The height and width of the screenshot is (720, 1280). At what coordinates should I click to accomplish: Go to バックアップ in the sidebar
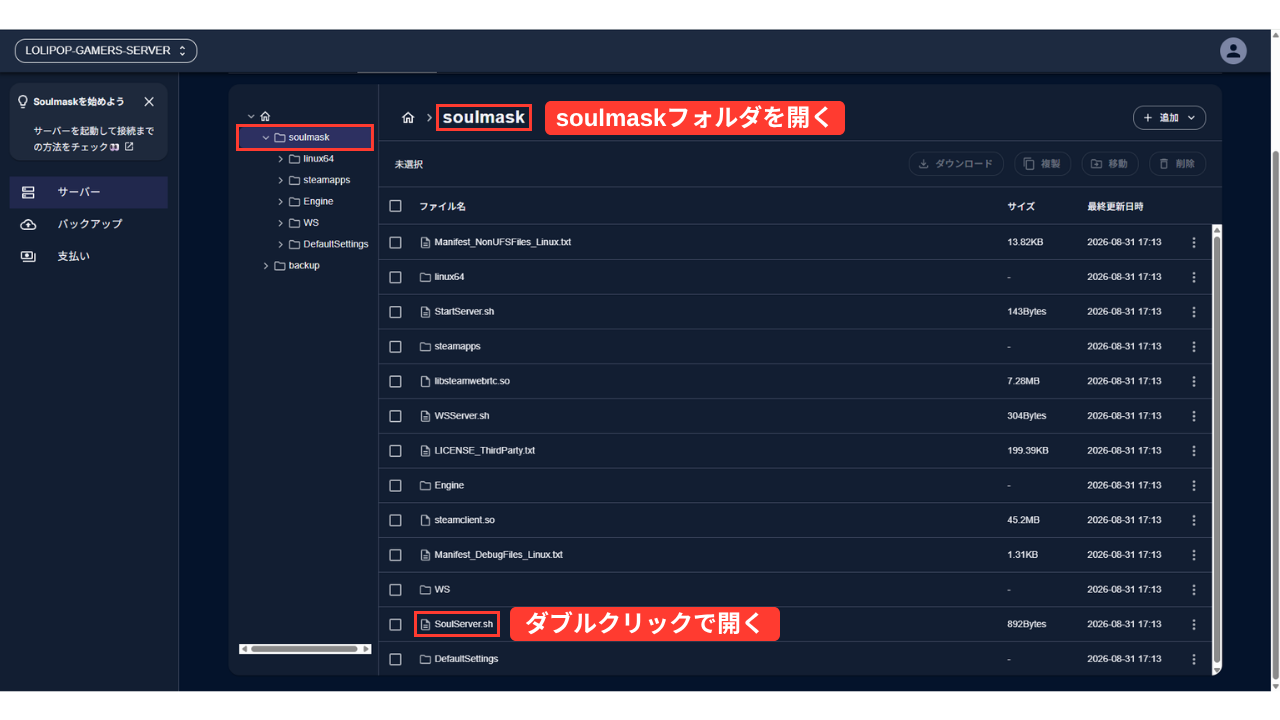coord(89,224)
